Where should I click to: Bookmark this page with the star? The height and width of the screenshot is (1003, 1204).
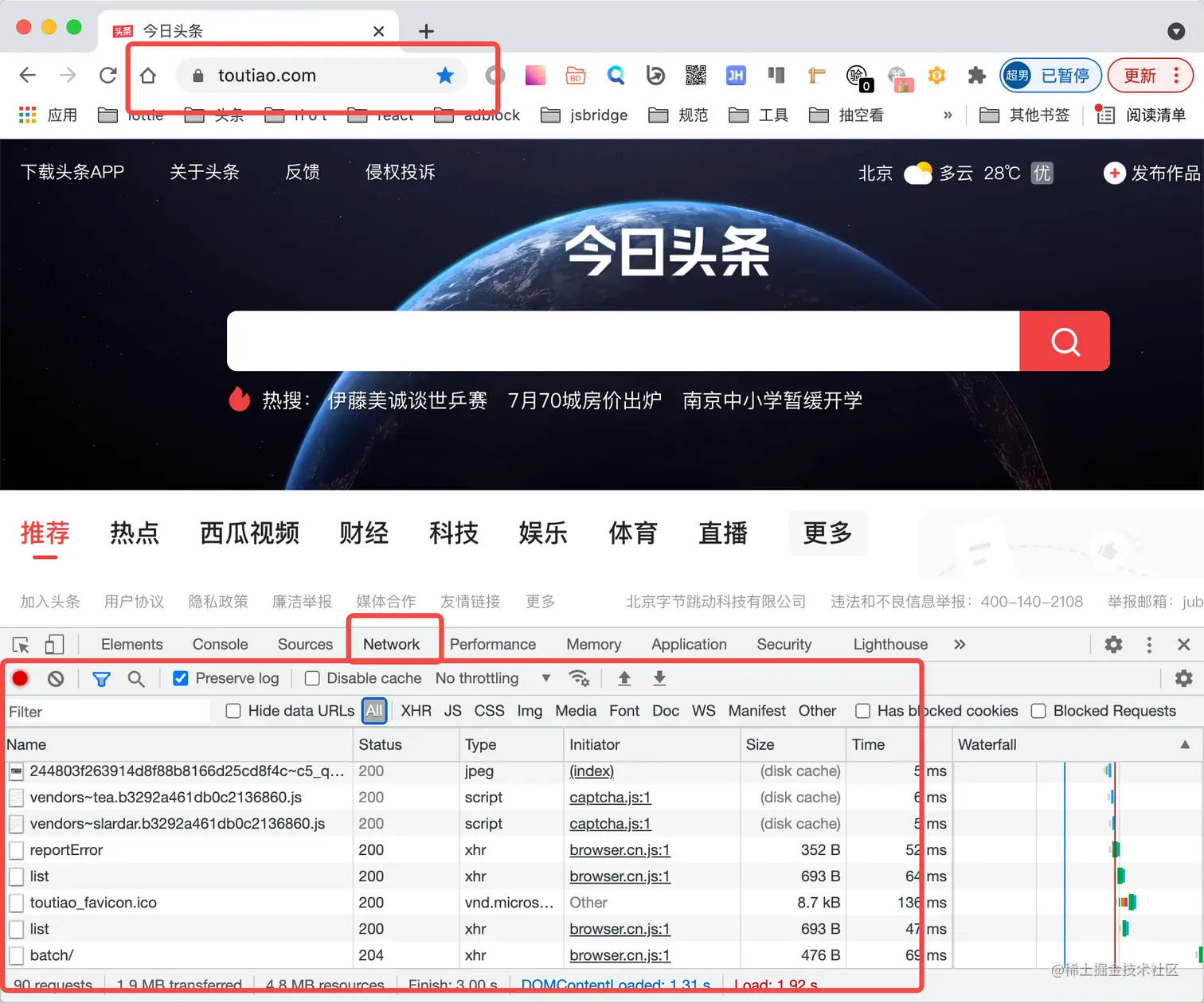pyautogui.click(x=445, y=76)
